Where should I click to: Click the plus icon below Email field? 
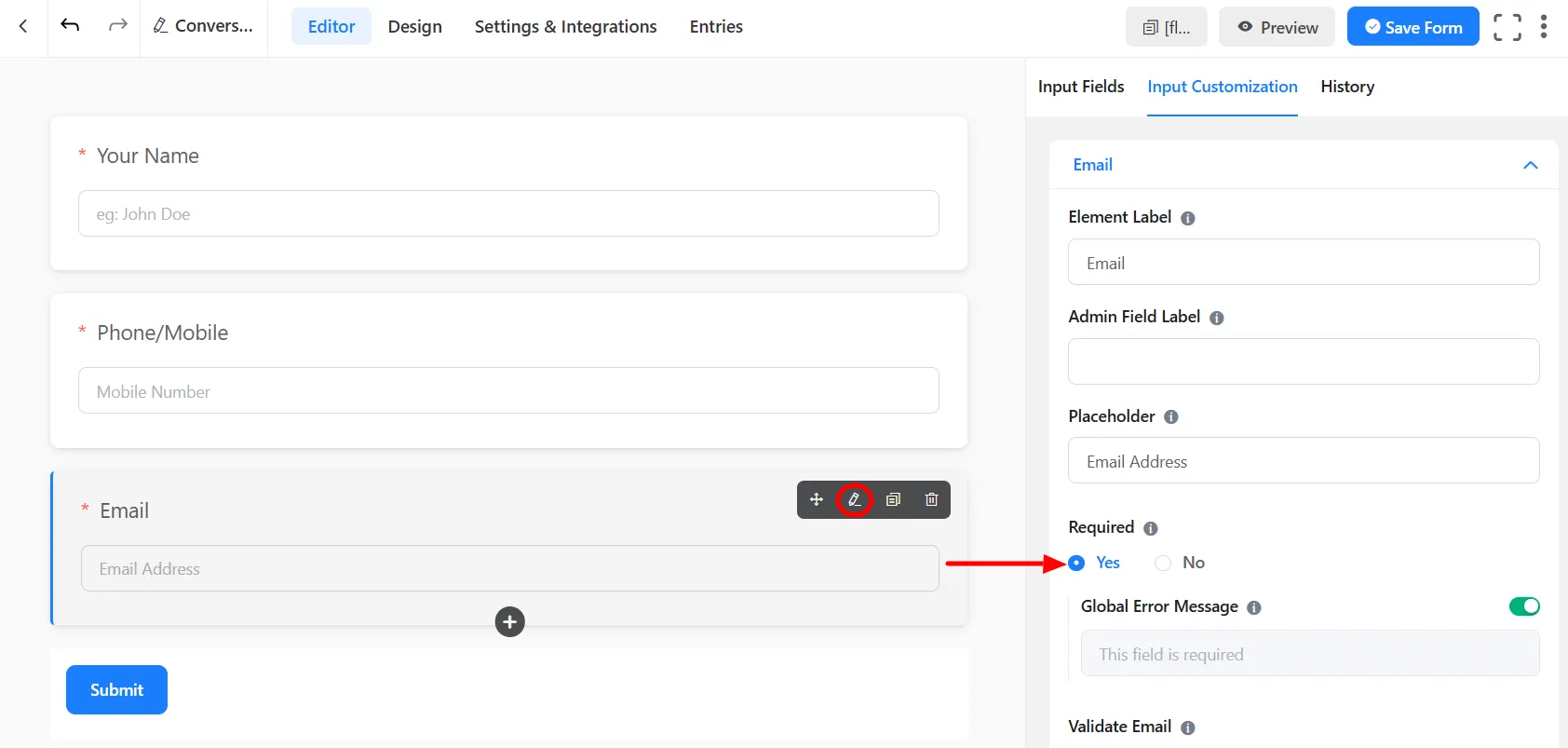[x=509, y=621]
